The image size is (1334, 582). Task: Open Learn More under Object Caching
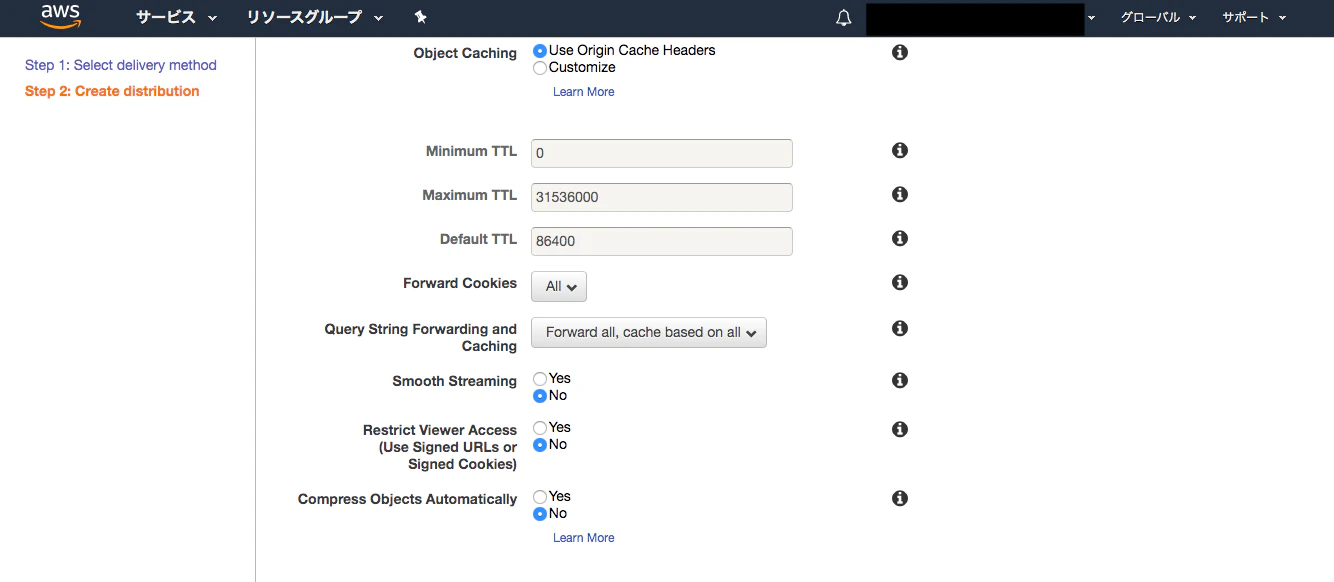pos(584,92)
